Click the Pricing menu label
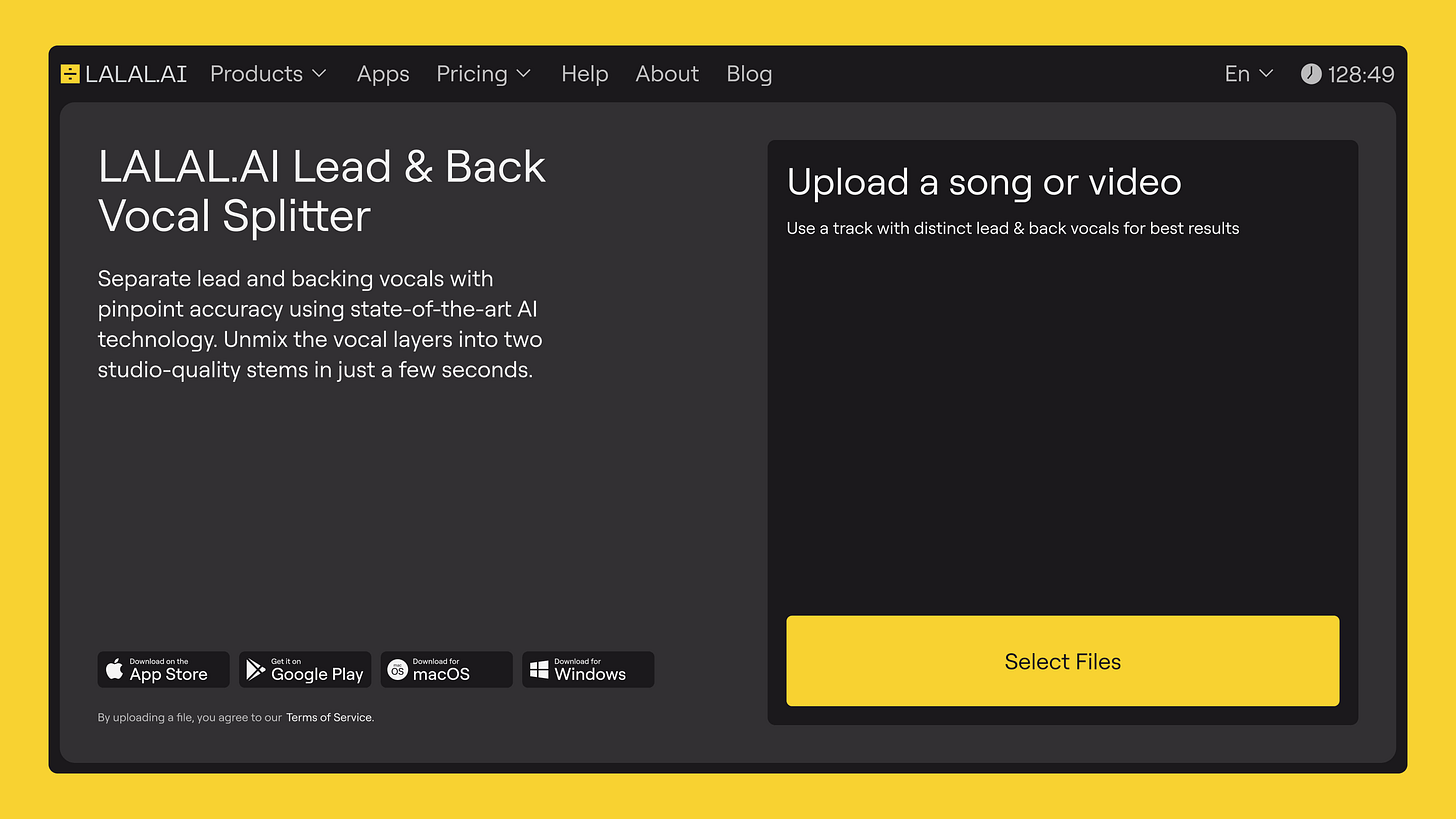1456x819 pixels. tap(472, 75)
